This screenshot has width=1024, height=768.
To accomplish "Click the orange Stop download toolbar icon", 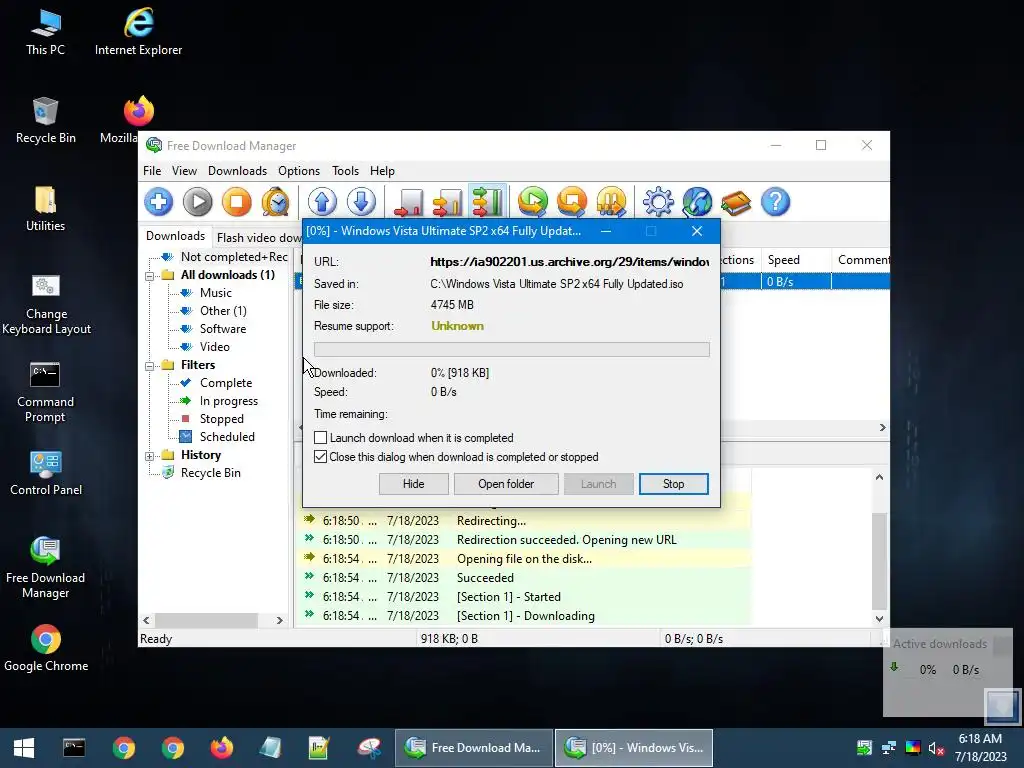I will pos(236,202).
